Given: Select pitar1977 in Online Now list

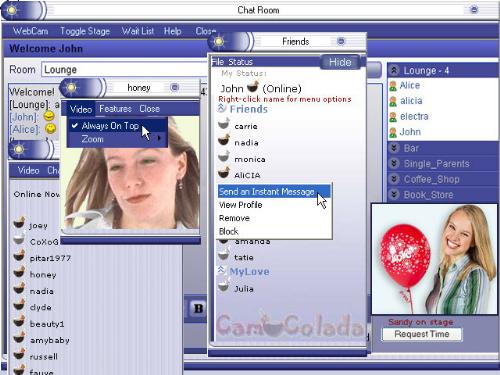Looking at the screenshot, I should pos(50,258).
